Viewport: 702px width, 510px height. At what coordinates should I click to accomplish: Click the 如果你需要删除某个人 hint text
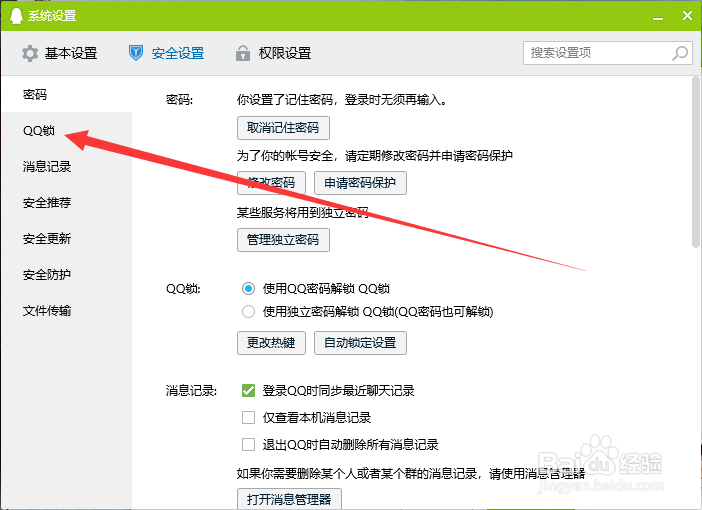click(x=411, y=473)
